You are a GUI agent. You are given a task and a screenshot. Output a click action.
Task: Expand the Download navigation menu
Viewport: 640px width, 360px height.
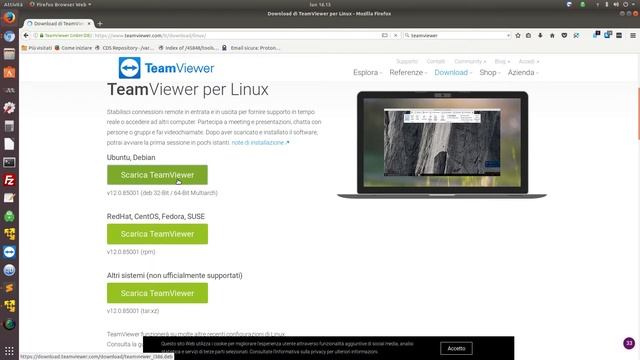(x=453, y=73)
